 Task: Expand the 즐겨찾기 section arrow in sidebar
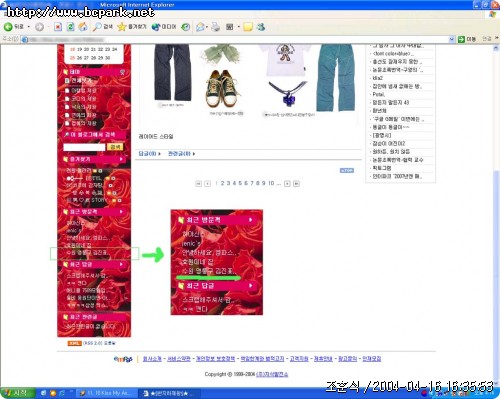[121, 159]
